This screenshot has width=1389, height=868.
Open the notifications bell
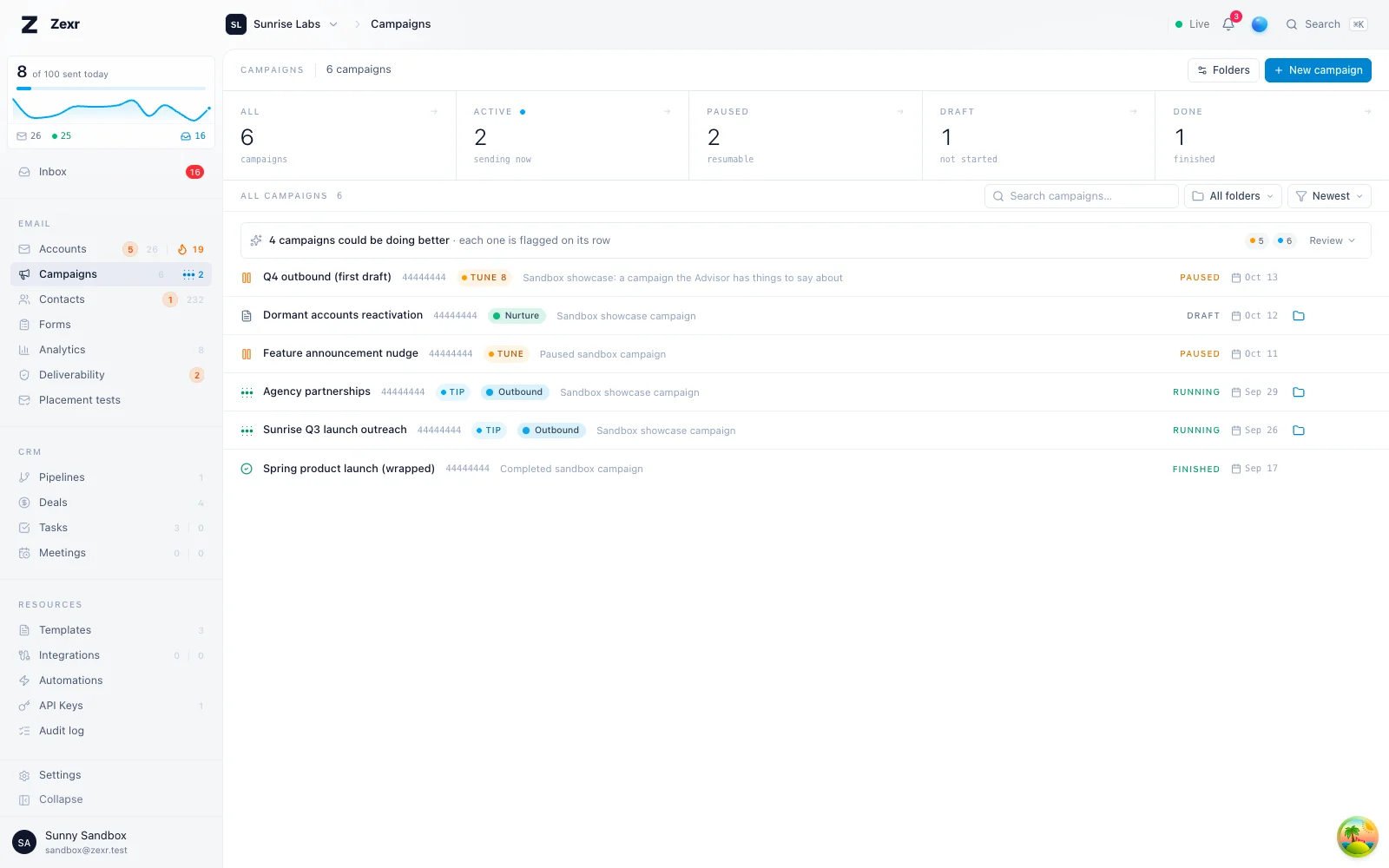1228,24
